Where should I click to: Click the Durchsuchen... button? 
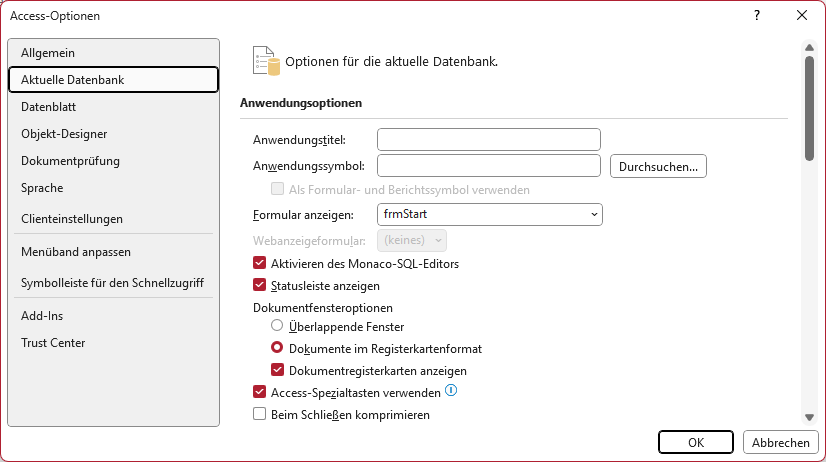click(658, 166)
